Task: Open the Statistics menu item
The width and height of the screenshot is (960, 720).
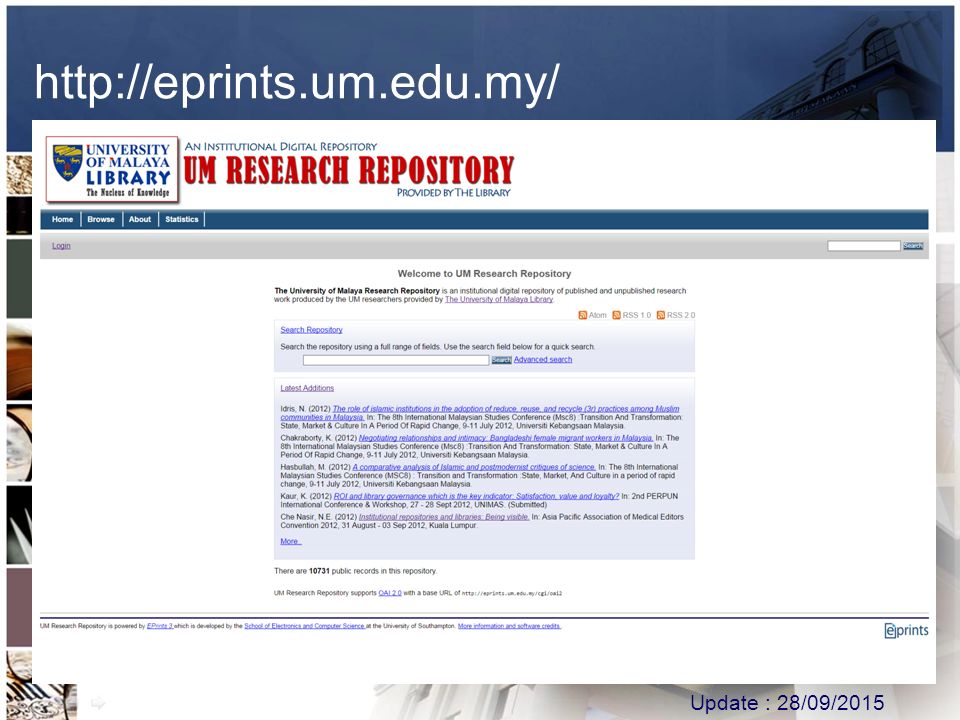Action: pos(182,219)
